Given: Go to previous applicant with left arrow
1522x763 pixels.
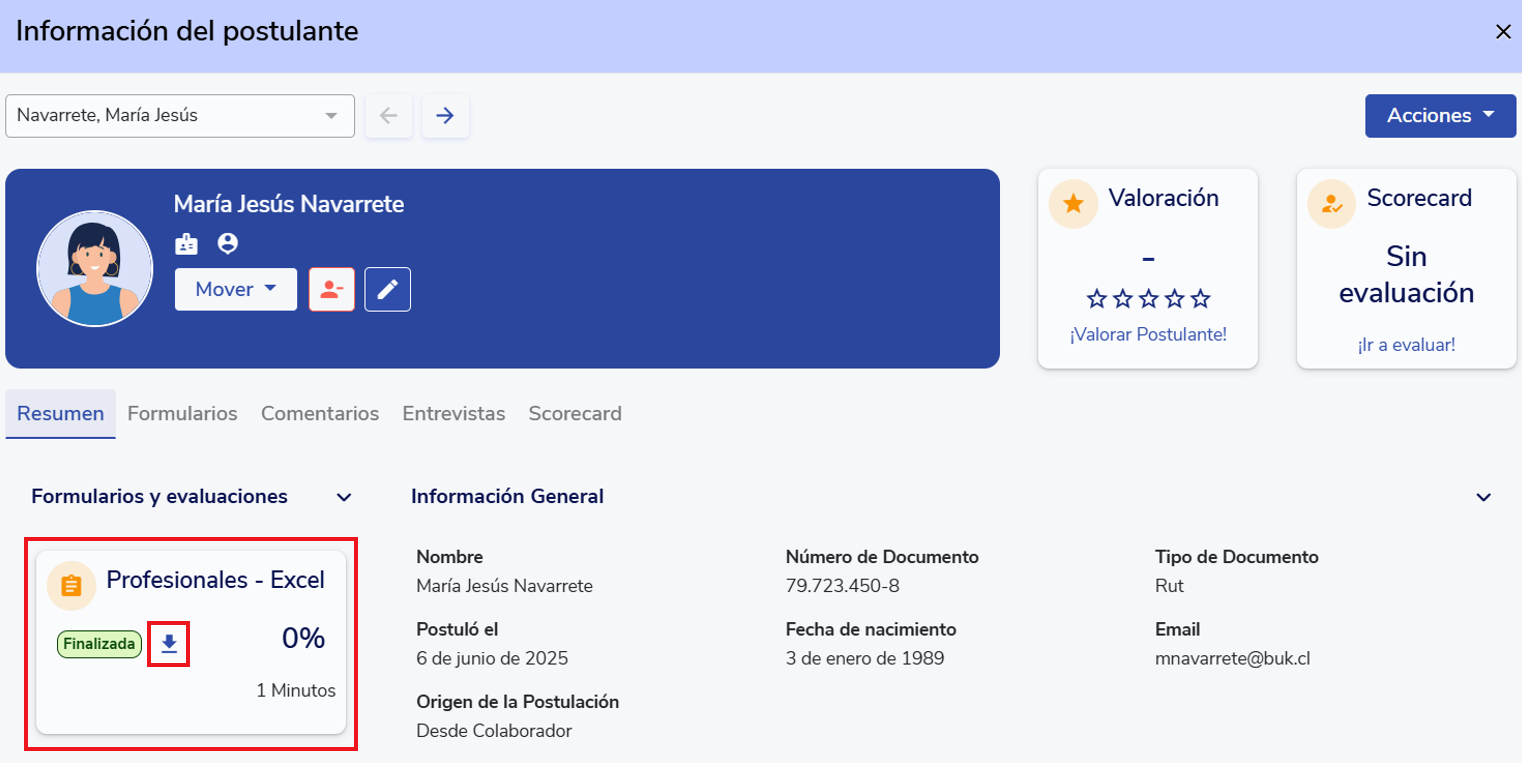Looking at the screenshot, I should click(x=388, y=116).
